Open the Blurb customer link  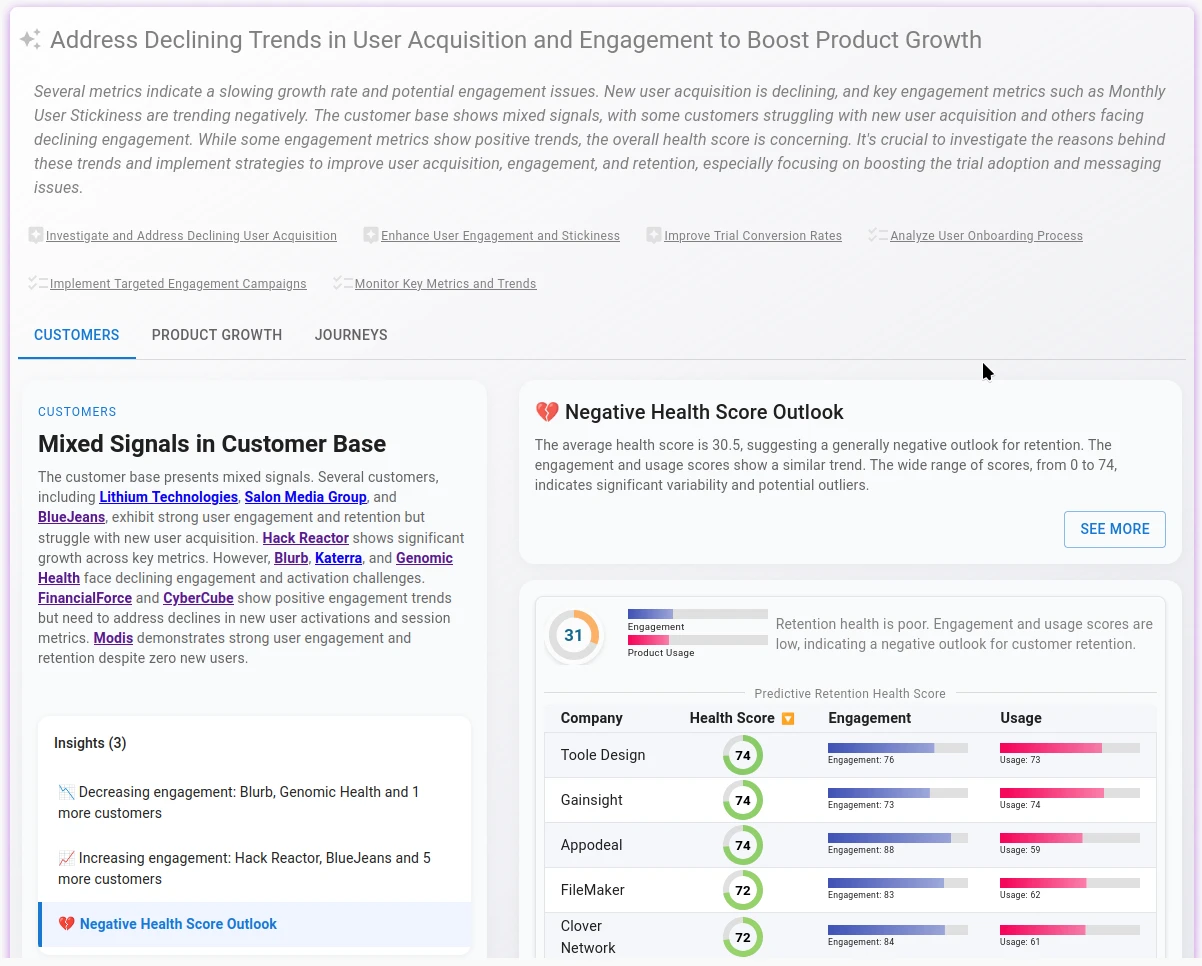click(291, 558)
